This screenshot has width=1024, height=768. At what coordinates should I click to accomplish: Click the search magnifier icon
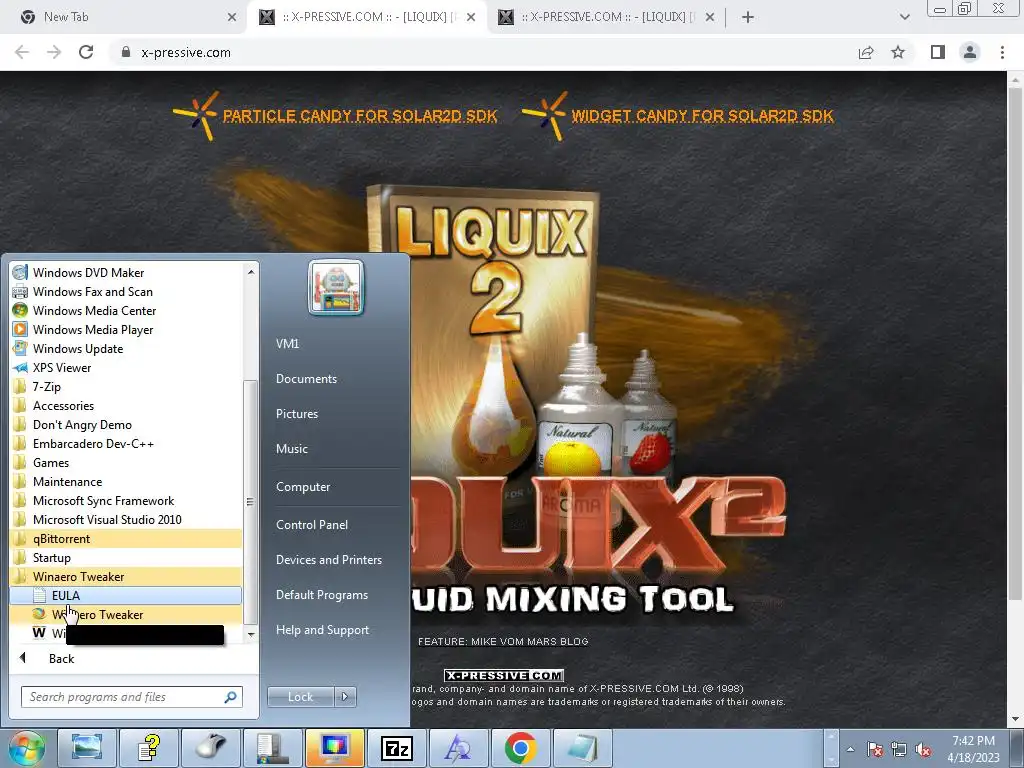231,697
